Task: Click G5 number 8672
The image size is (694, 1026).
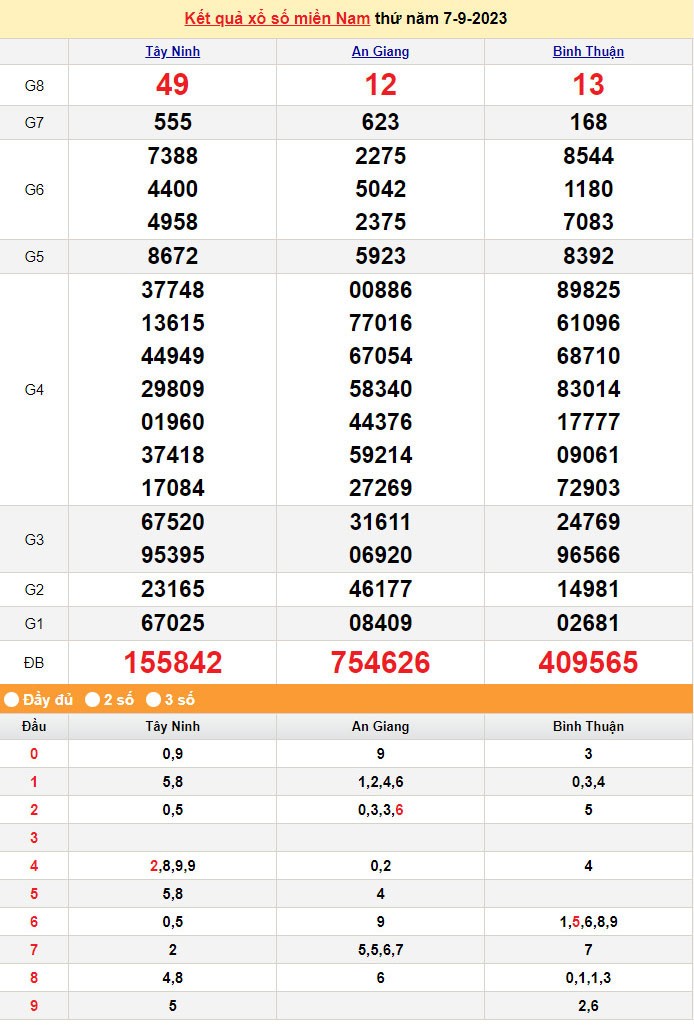Action: point(173,256)
